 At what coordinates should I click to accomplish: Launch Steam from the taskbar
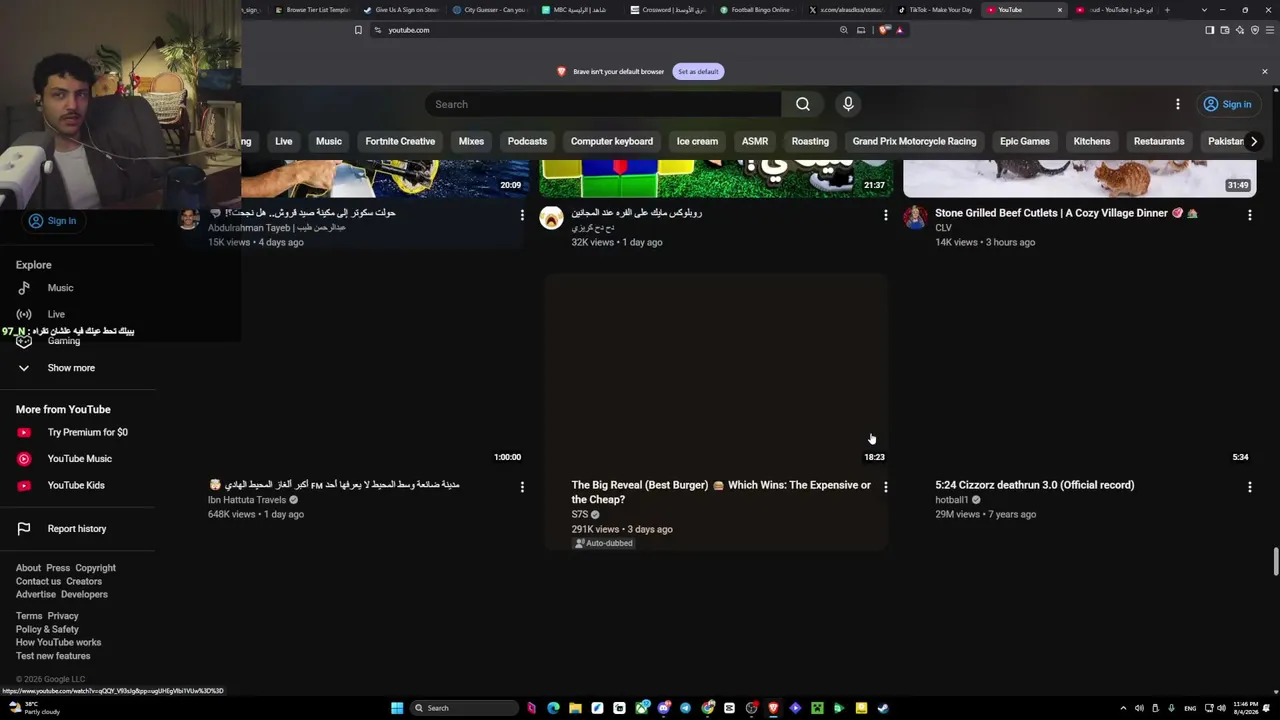tap(883, 708)
